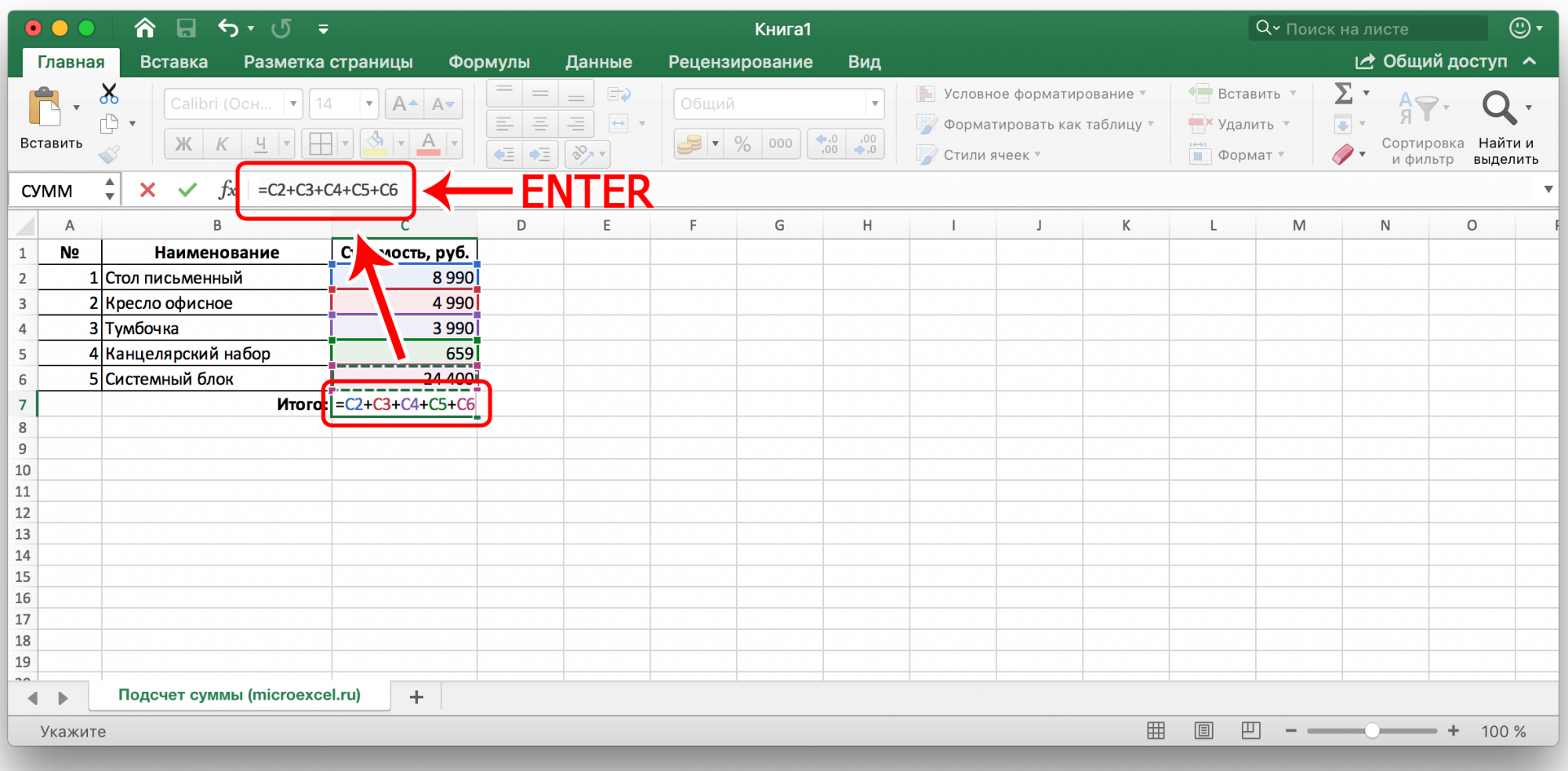
Task: Open the Рецензирование tab
Action: [x=741, y=62]
